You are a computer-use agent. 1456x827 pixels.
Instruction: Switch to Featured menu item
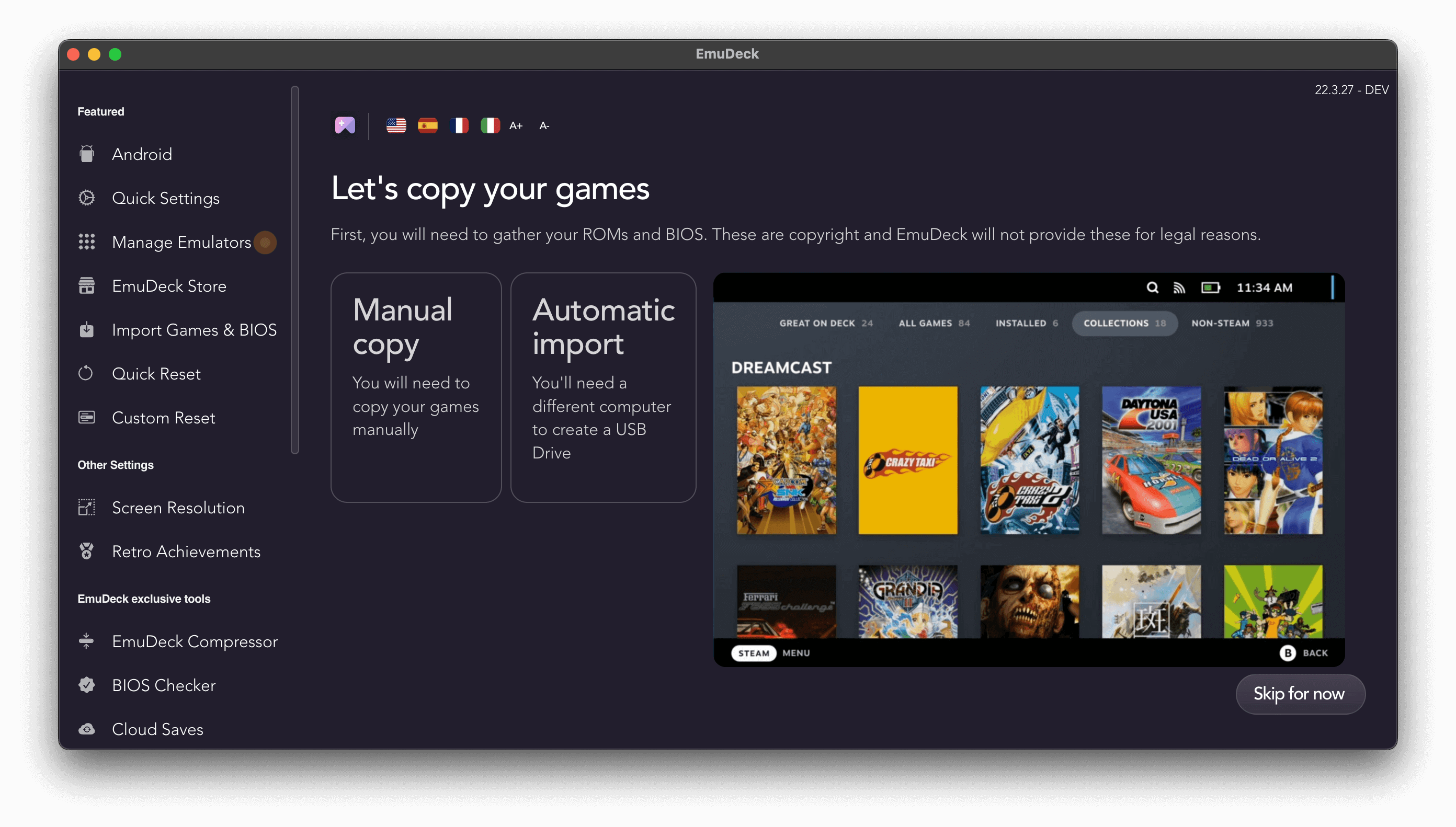tap(101, 111)
